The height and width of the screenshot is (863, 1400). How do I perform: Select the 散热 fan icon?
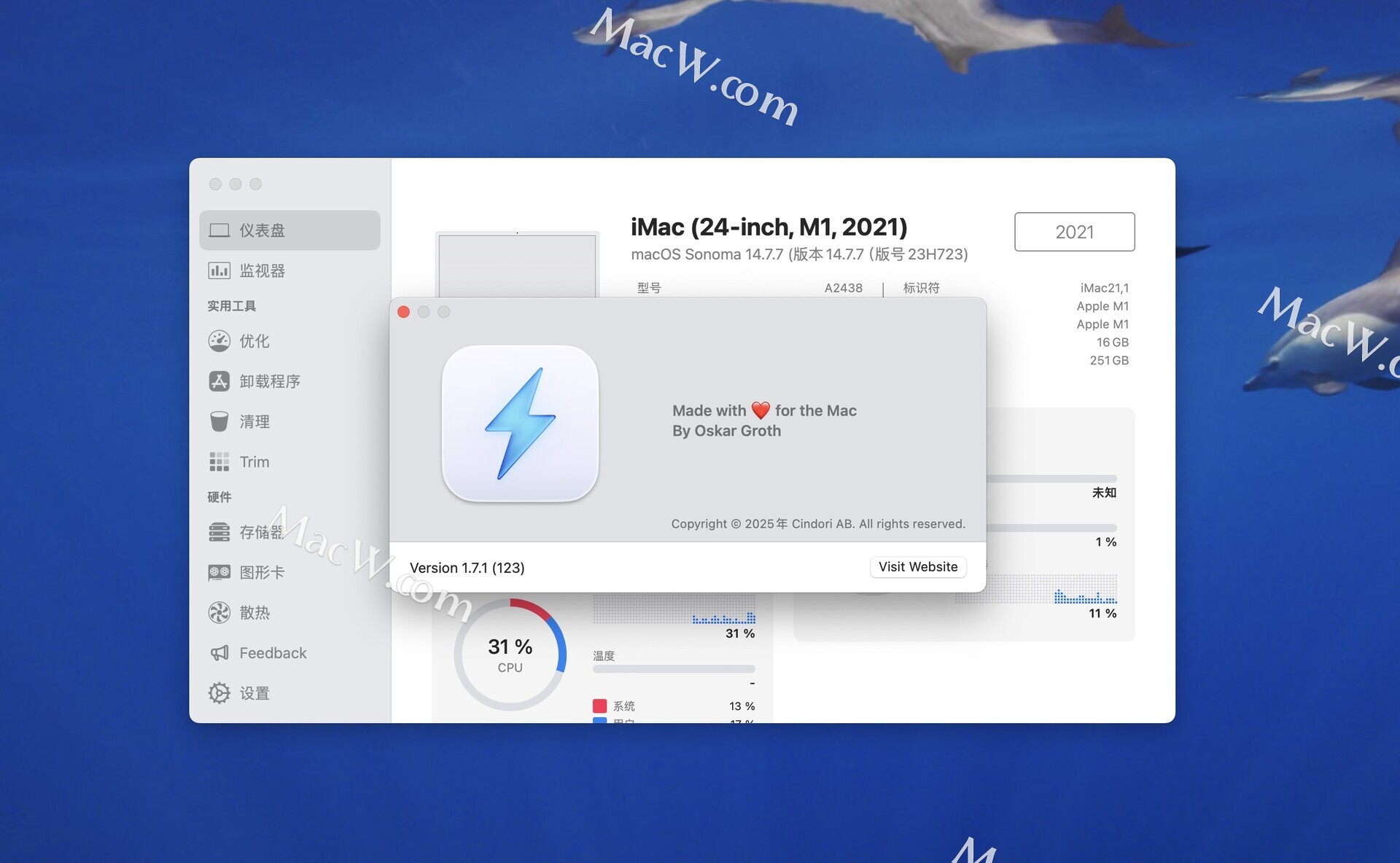219,612
